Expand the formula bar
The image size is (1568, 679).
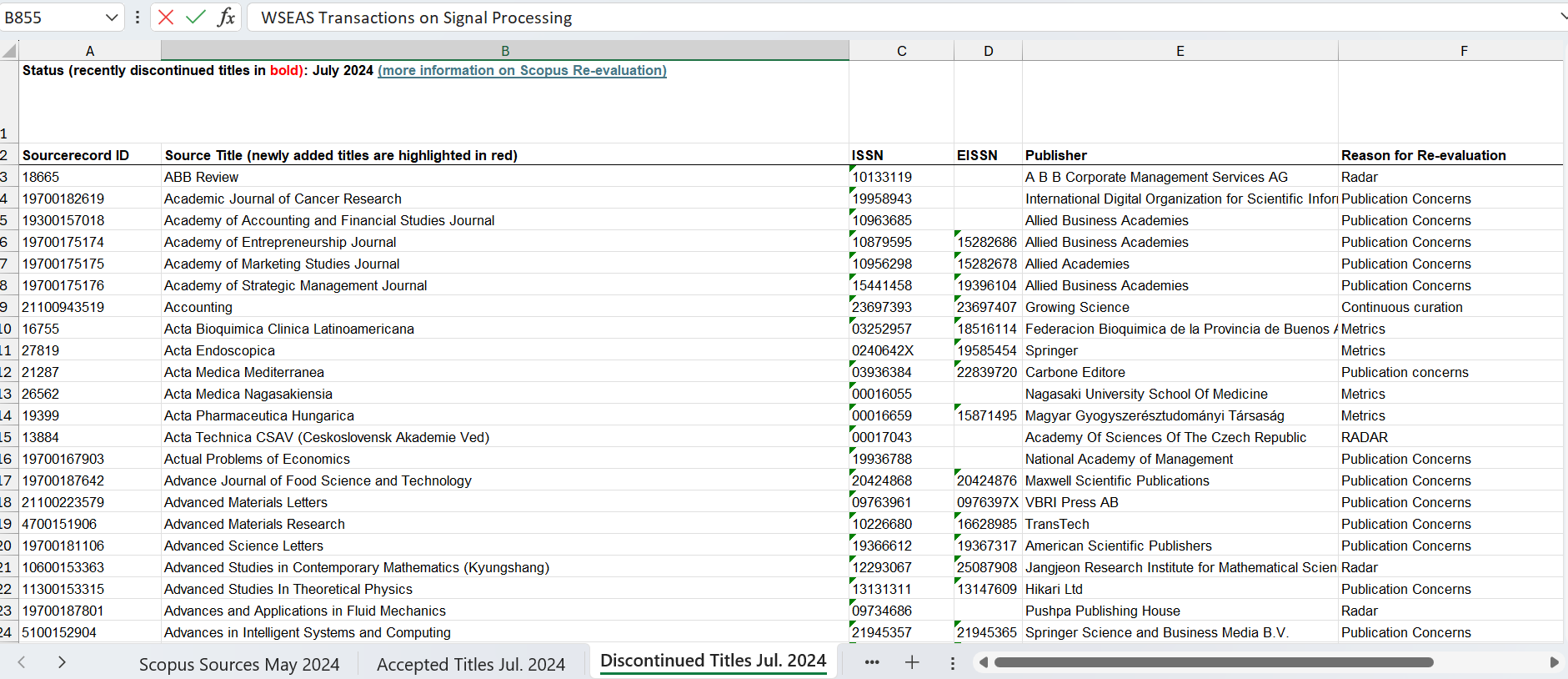point(1562,17)
